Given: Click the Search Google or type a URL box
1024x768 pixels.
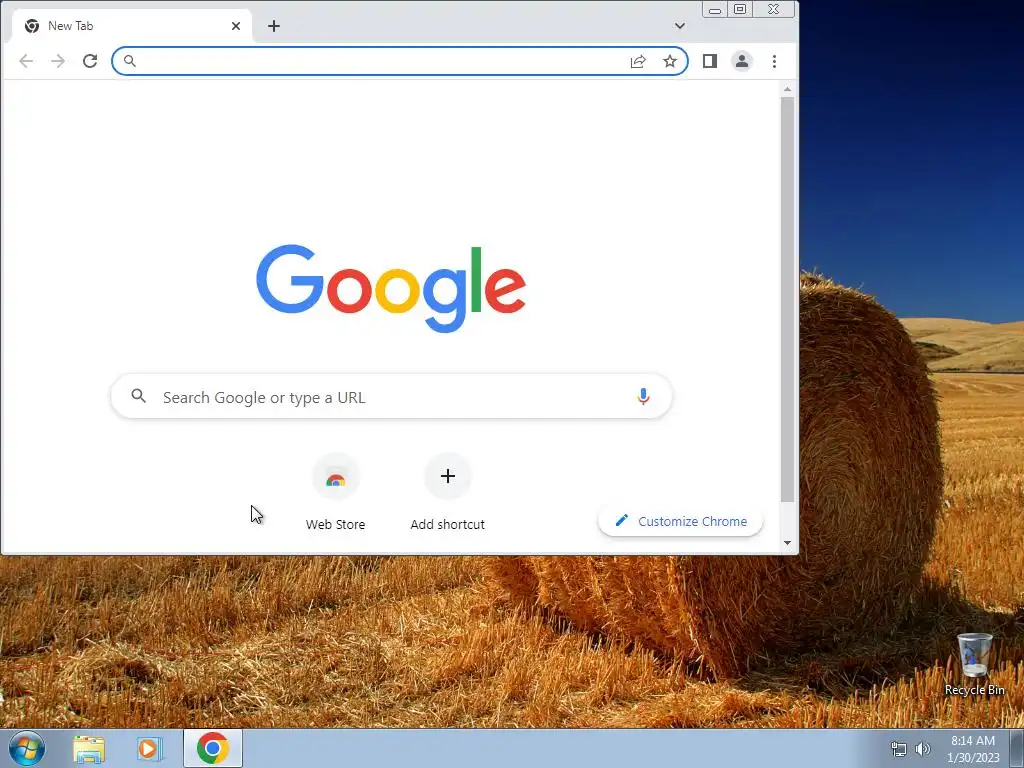Looking at the screenshot, I should pos(391,396).
